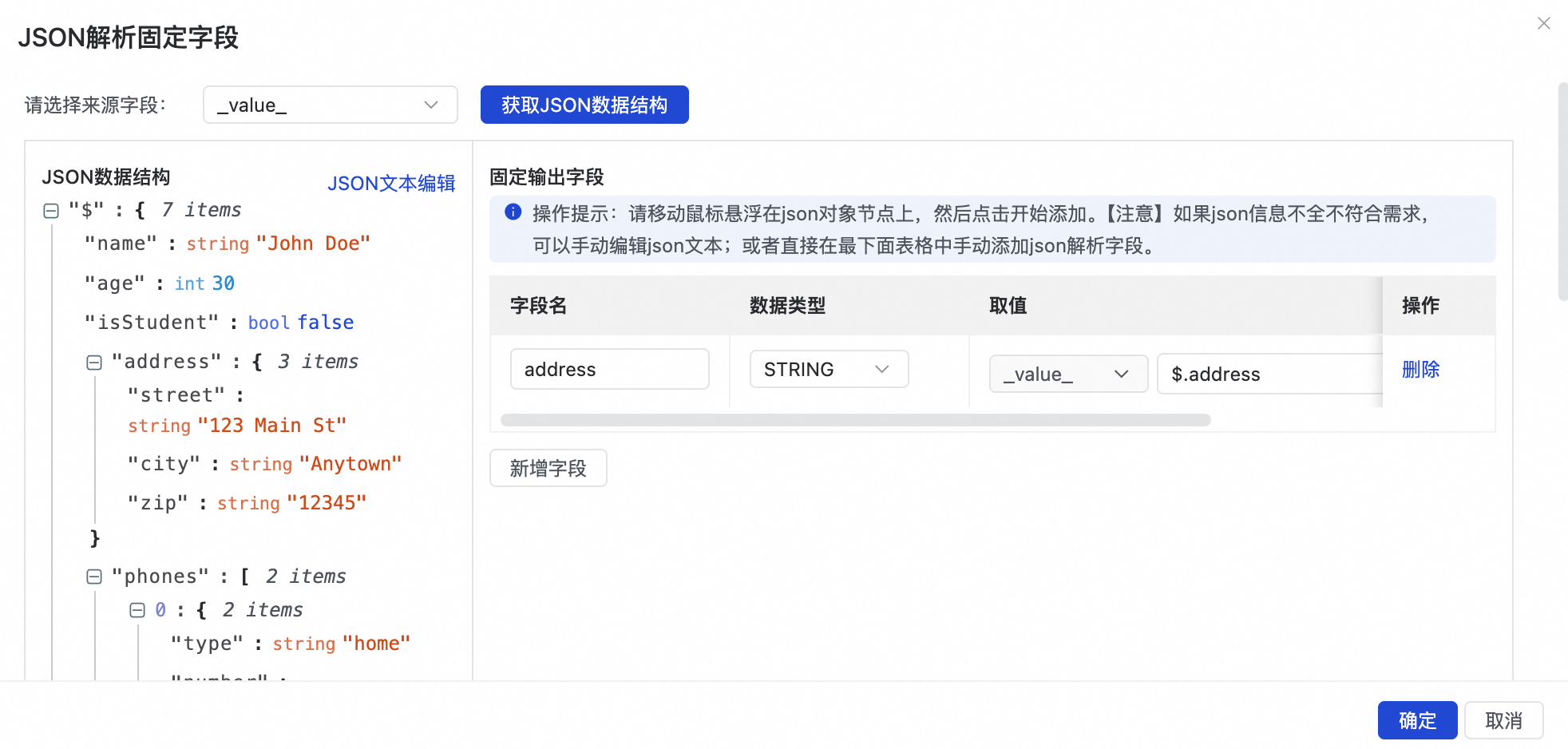Image resolution: width=1568 pixels, height=749 pixels.
Task: Open the STRING data type dropdown
Action: click(x=829, y=369)
